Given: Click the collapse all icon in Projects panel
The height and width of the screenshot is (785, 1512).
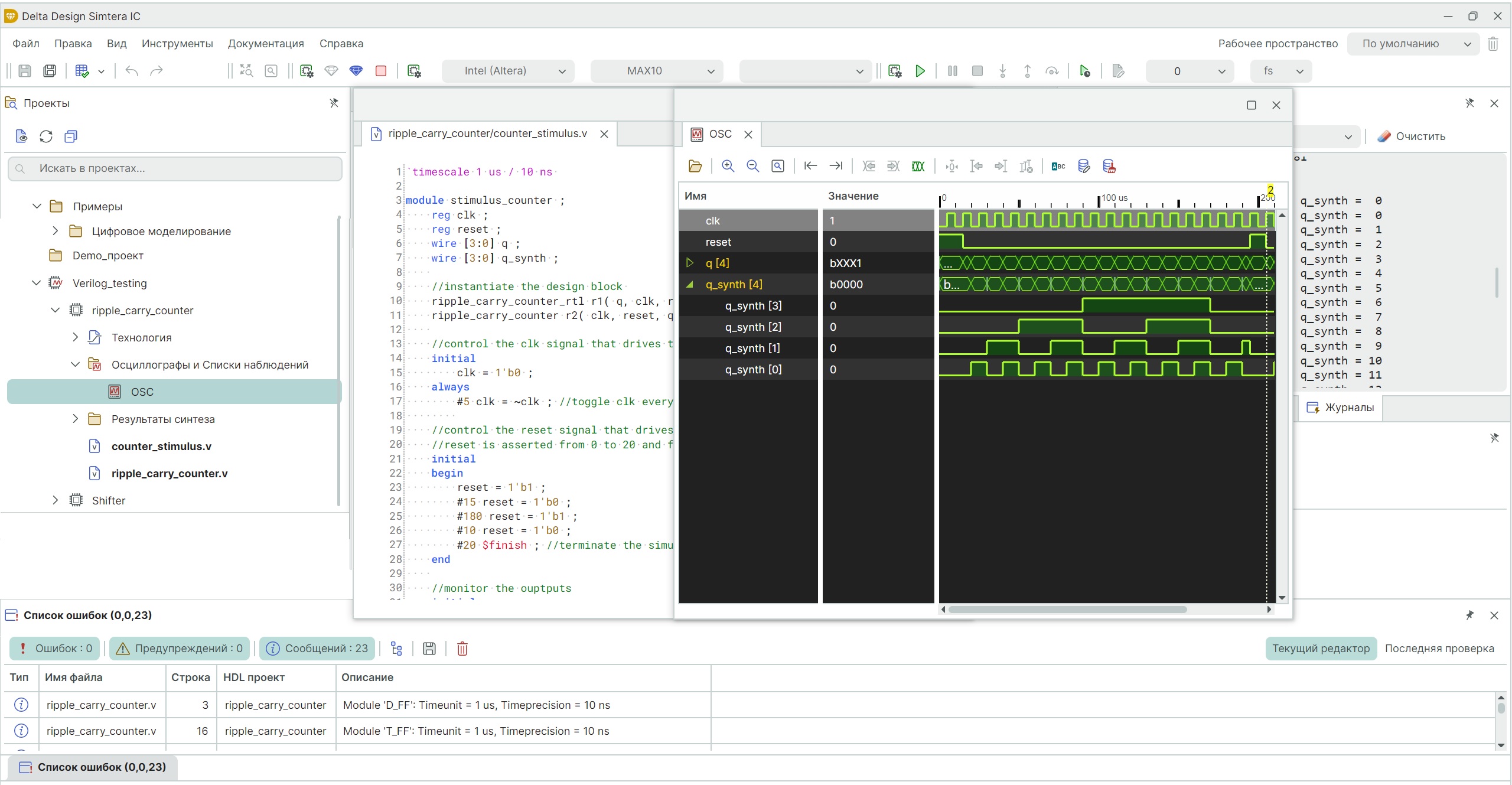Looking at the screenshot, I should (x=71, y=136).
